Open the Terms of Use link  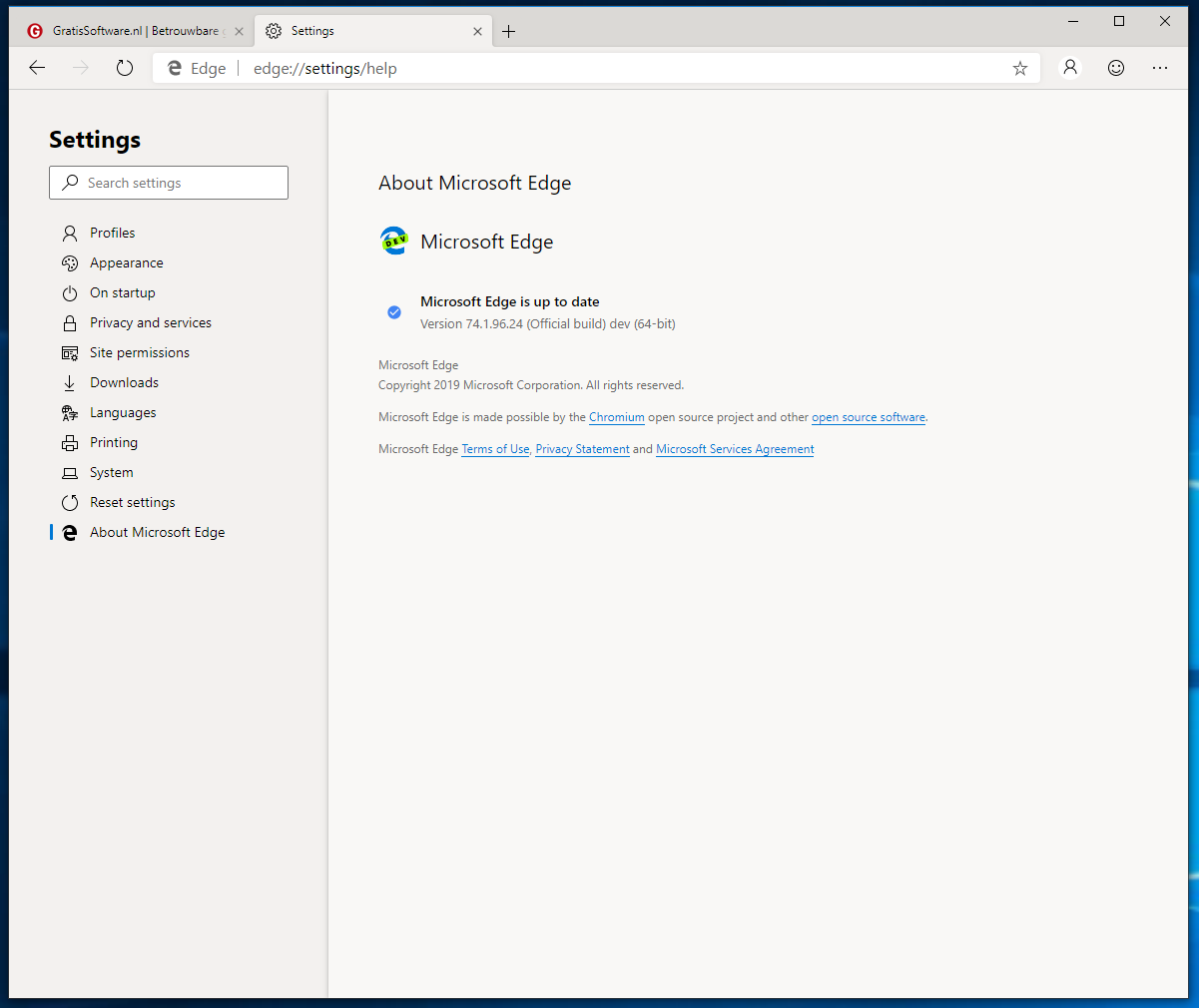point(495,449)
